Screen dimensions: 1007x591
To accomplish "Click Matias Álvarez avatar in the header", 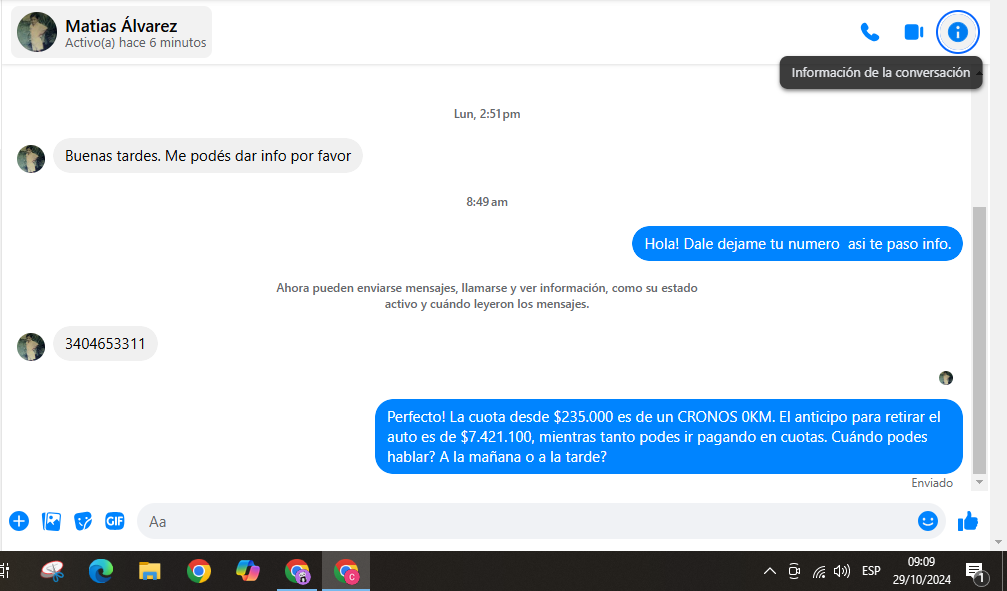I will [x=37, y=32].
